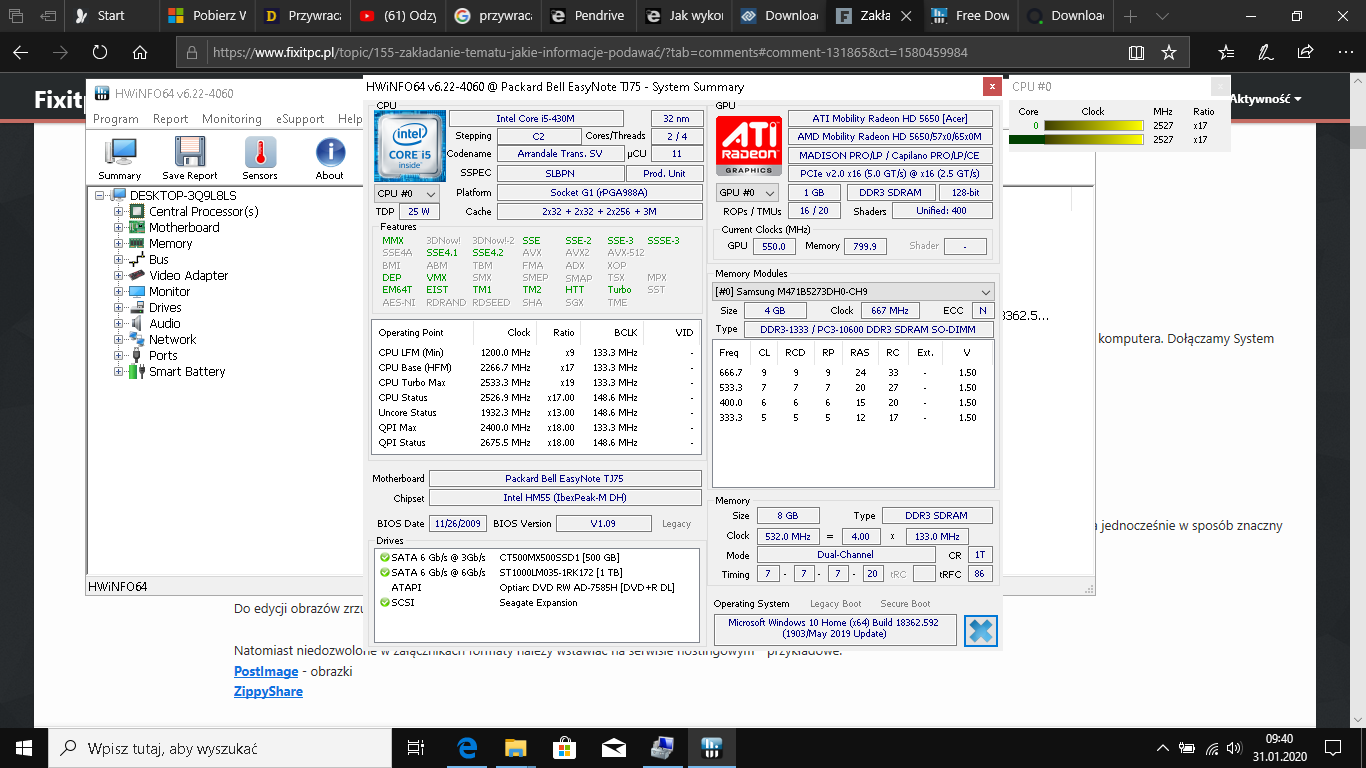1366x768 pixels.
Task: Follow the ZippyShare link
Action: 268,691
